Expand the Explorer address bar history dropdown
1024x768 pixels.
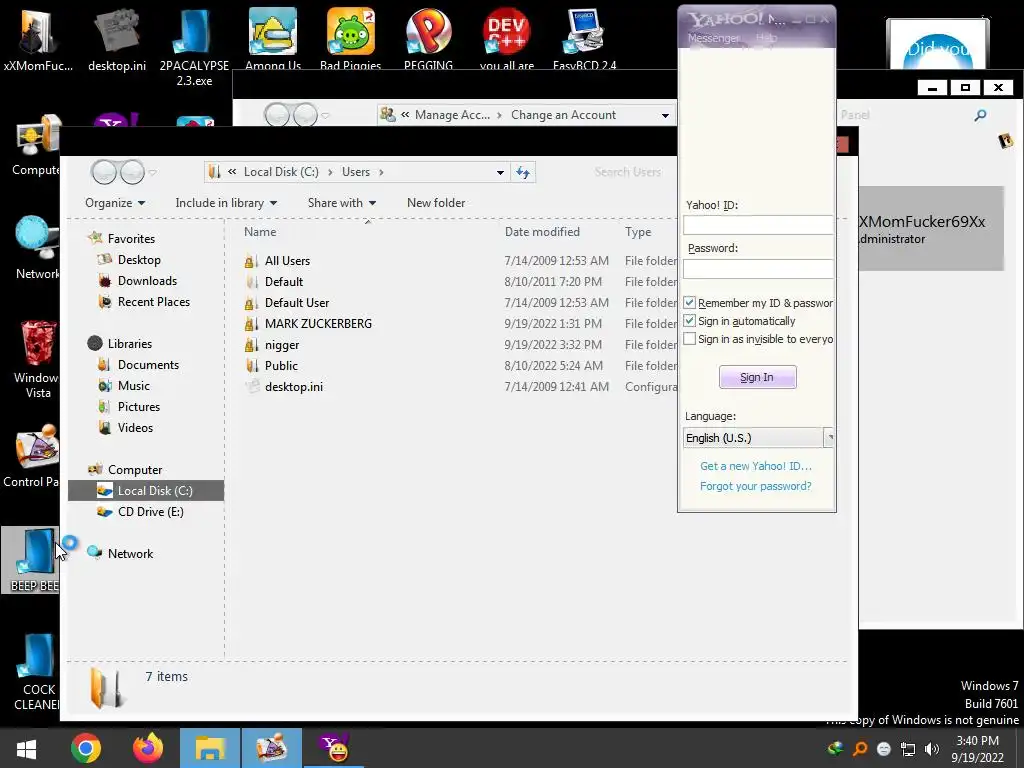pyautogui.click(x=500, y=172)
